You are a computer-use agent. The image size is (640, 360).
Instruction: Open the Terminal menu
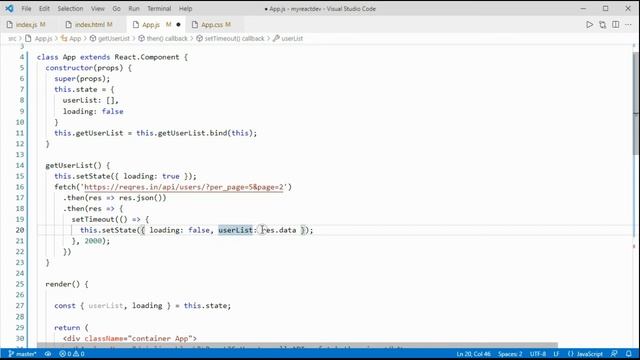[159, 9]
